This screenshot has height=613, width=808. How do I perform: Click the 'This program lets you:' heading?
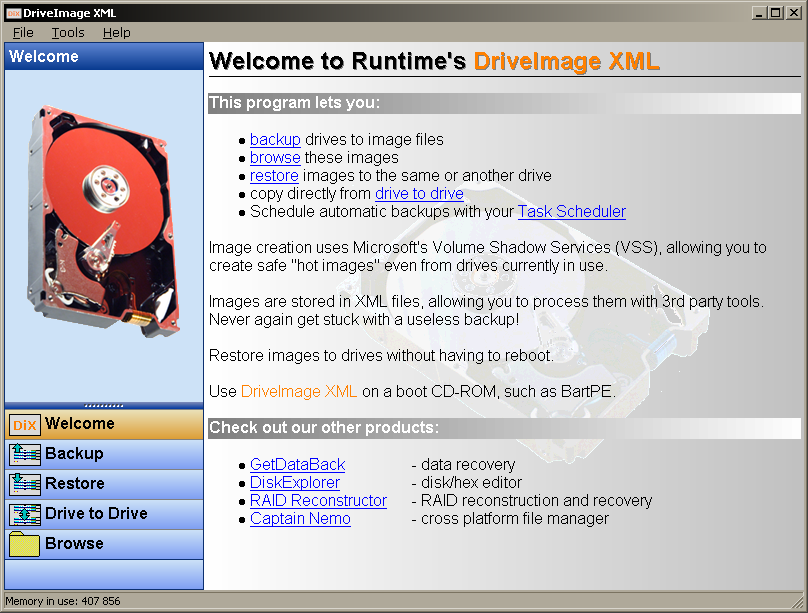[294, 103]
